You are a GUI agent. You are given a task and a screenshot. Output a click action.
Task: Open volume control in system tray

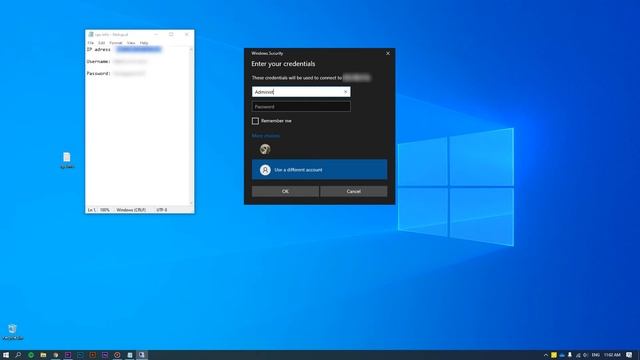coord(585,355)
